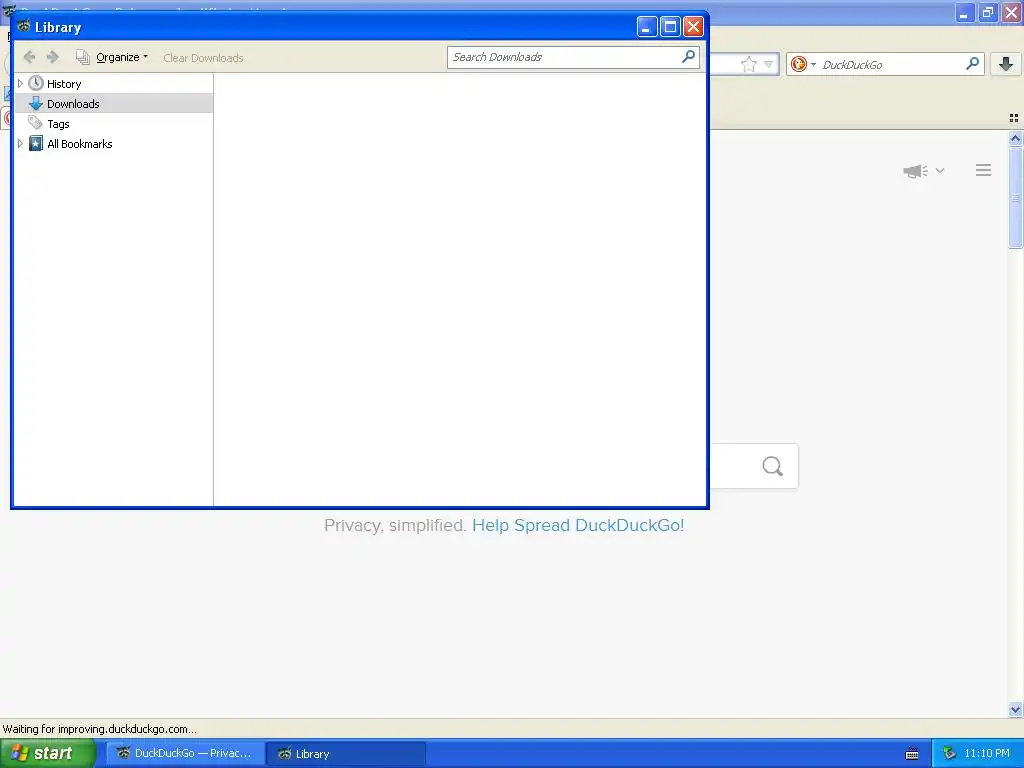Open the Windows start menu

(x=48, y=753)
